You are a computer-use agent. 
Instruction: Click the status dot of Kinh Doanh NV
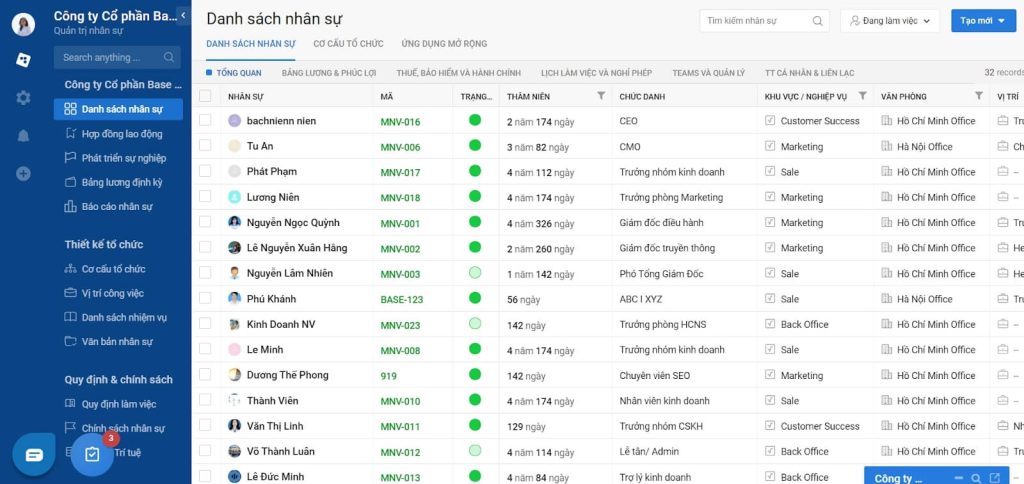click(x=475, y=324)
